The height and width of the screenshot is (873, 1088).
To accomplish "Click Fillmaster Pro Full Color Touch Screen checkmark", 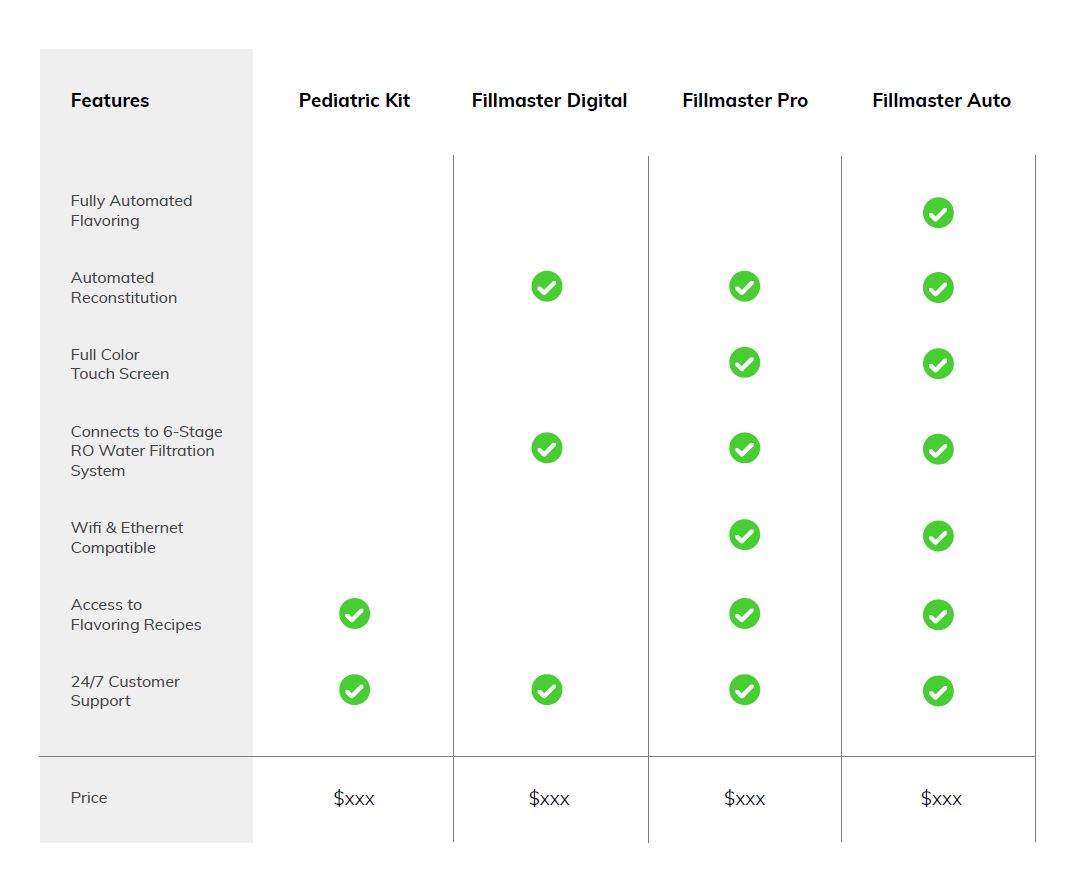I will coord(744,363).
